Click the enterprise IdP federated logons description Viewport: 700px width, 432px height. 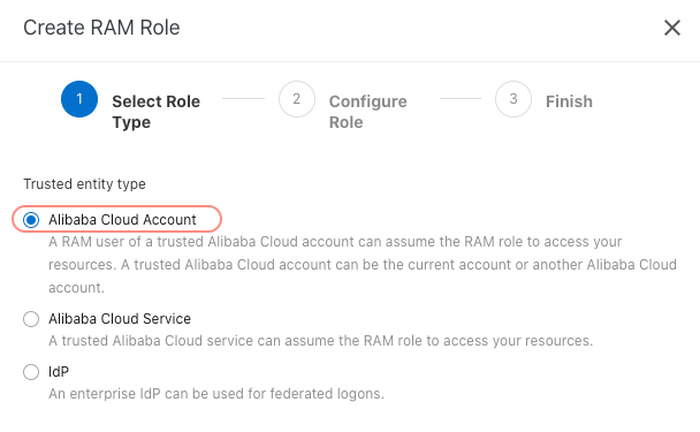216,394
